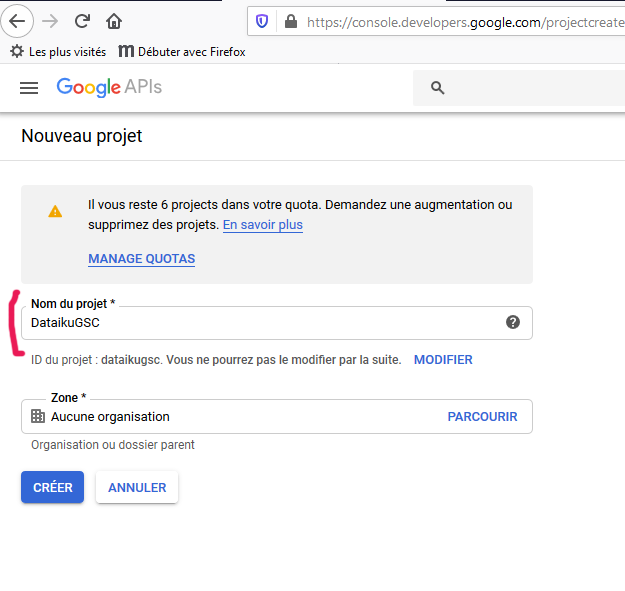Click the browser forward arrow
Image resolution: width=625 pixels, height=591 pixels.
click(x=50, y=21)
